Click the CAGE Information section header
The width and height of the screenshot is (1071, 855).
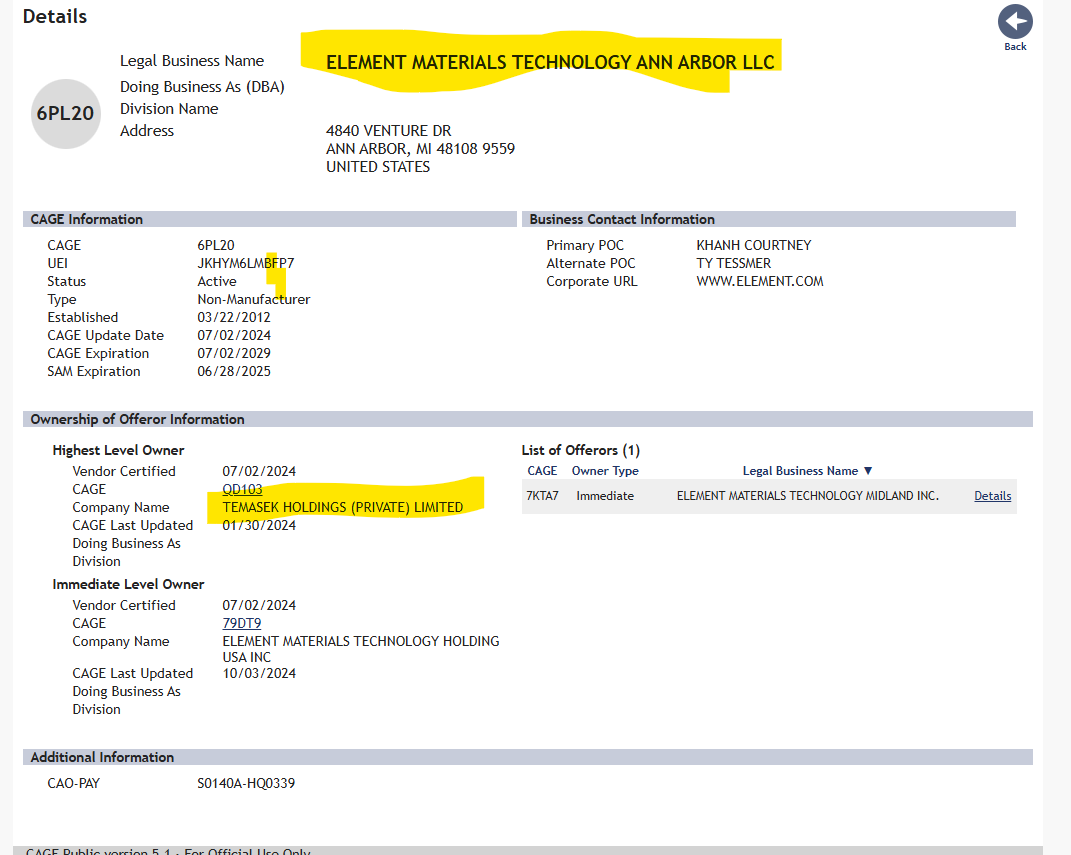pos(270,219)
